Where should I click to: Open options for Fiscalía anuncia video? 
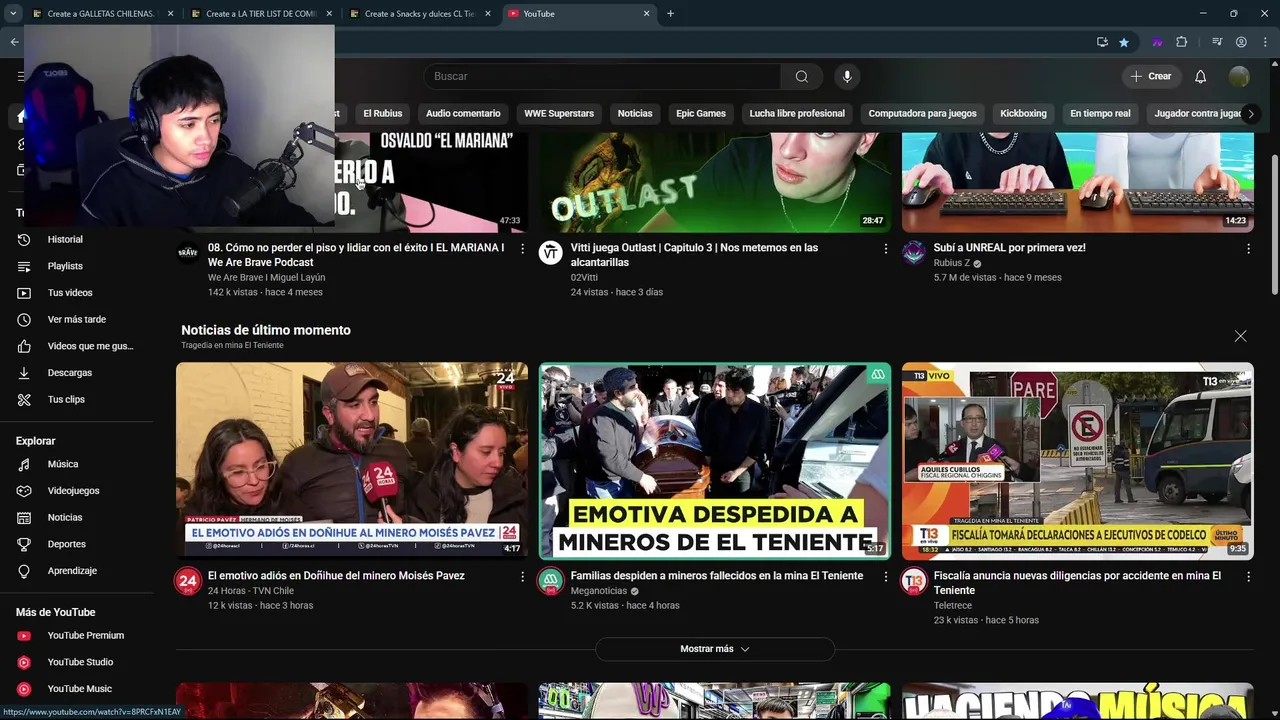tap(1248, 576)
